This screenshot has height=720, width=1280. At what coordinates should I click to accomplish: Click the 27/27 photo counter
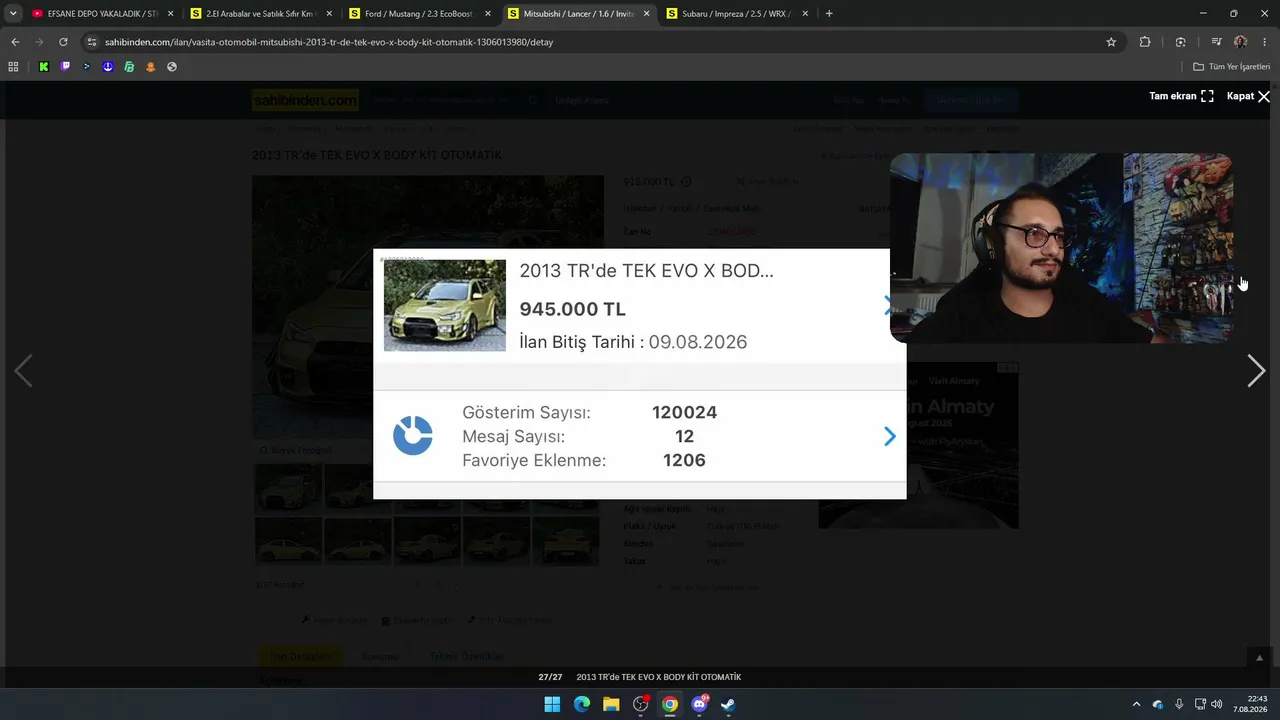pos(550,677)
